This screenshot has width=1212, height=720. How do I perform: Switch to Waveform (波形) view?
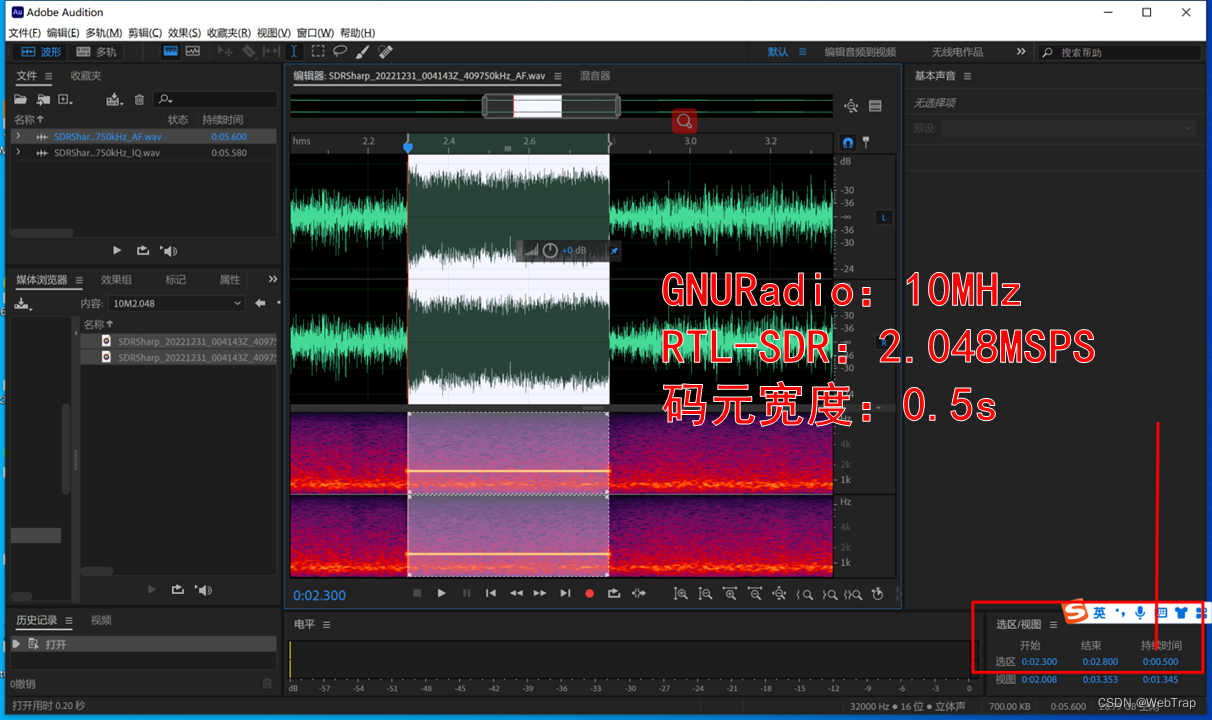(x=40, y=52)
